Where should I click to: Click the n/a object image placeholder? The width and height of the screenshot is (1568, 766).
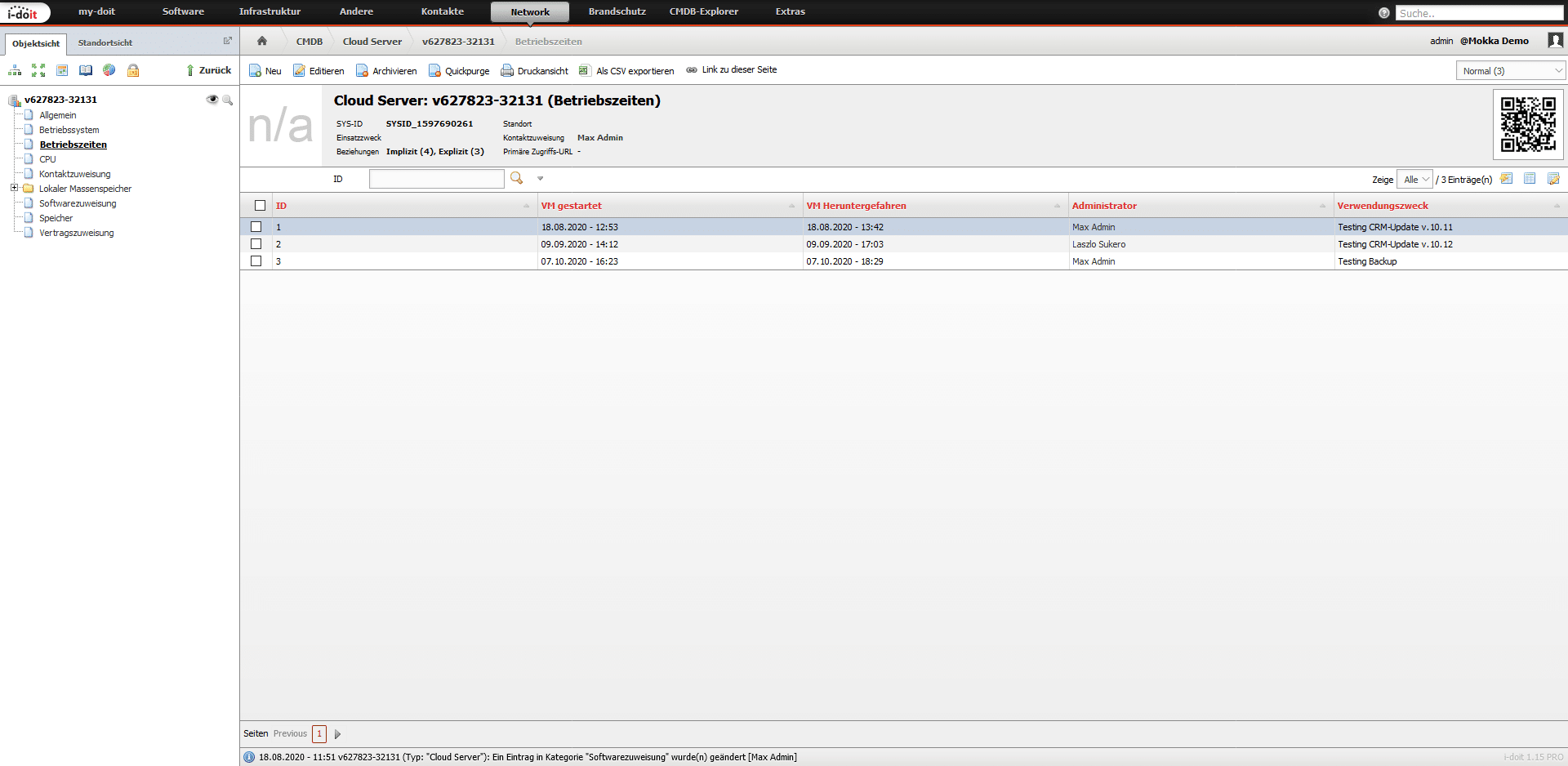281,126
